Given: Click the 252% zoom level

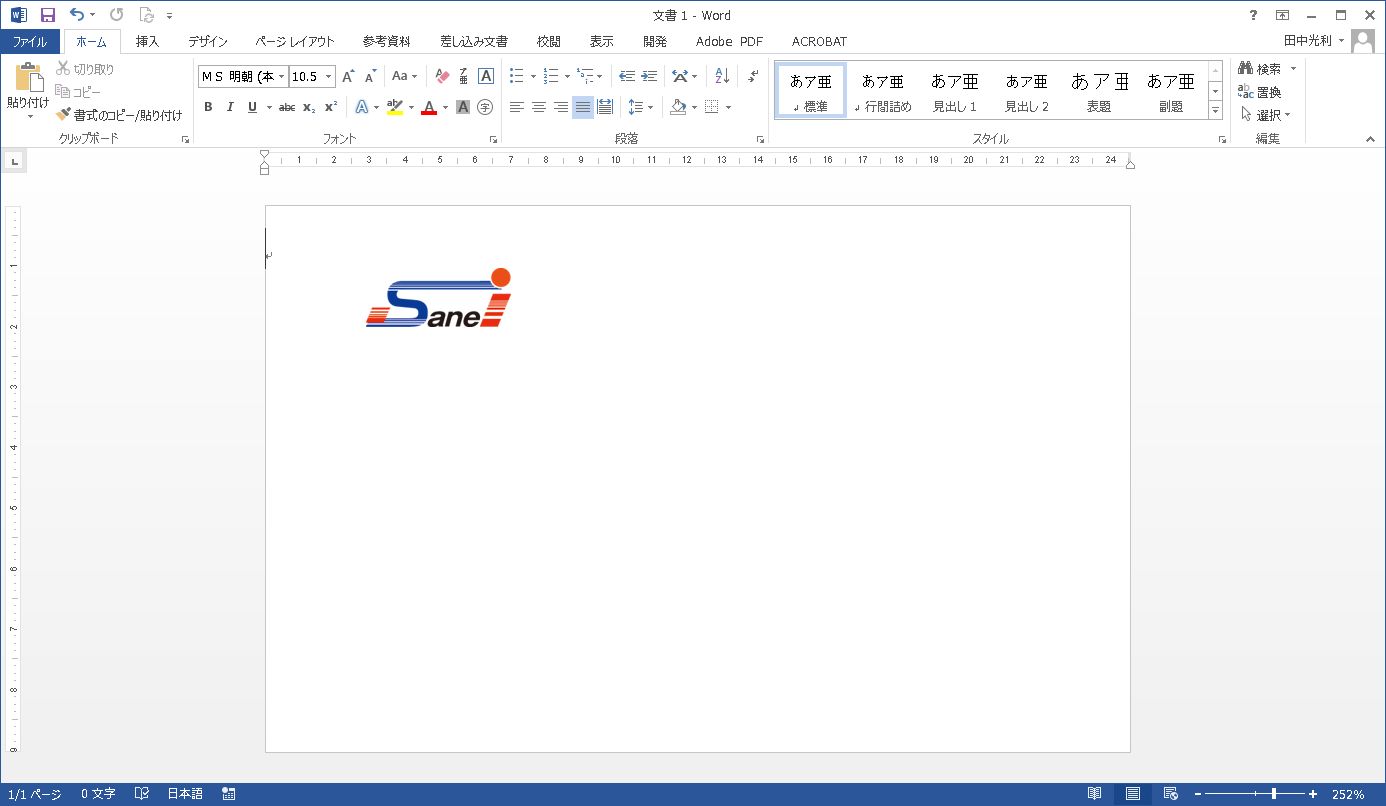Looking at the screenshot, I should click(x=1348, y=794).
